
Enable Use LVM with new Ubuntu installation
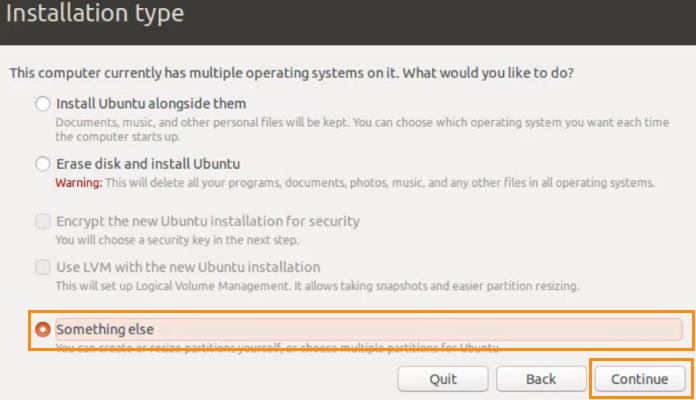[x=43, y=267]
